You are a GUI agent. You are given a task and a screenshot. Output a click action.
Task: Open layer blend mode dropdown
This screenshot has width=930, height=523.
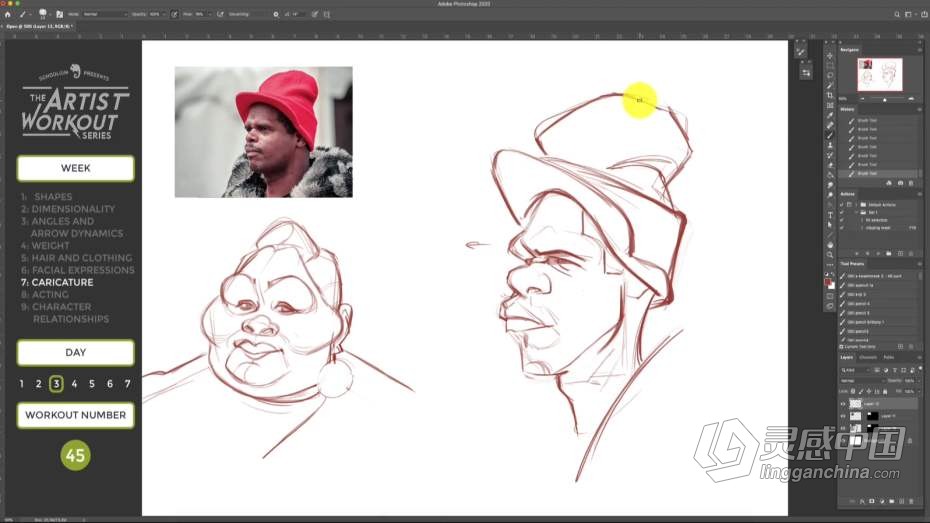(x=861, y=381)
